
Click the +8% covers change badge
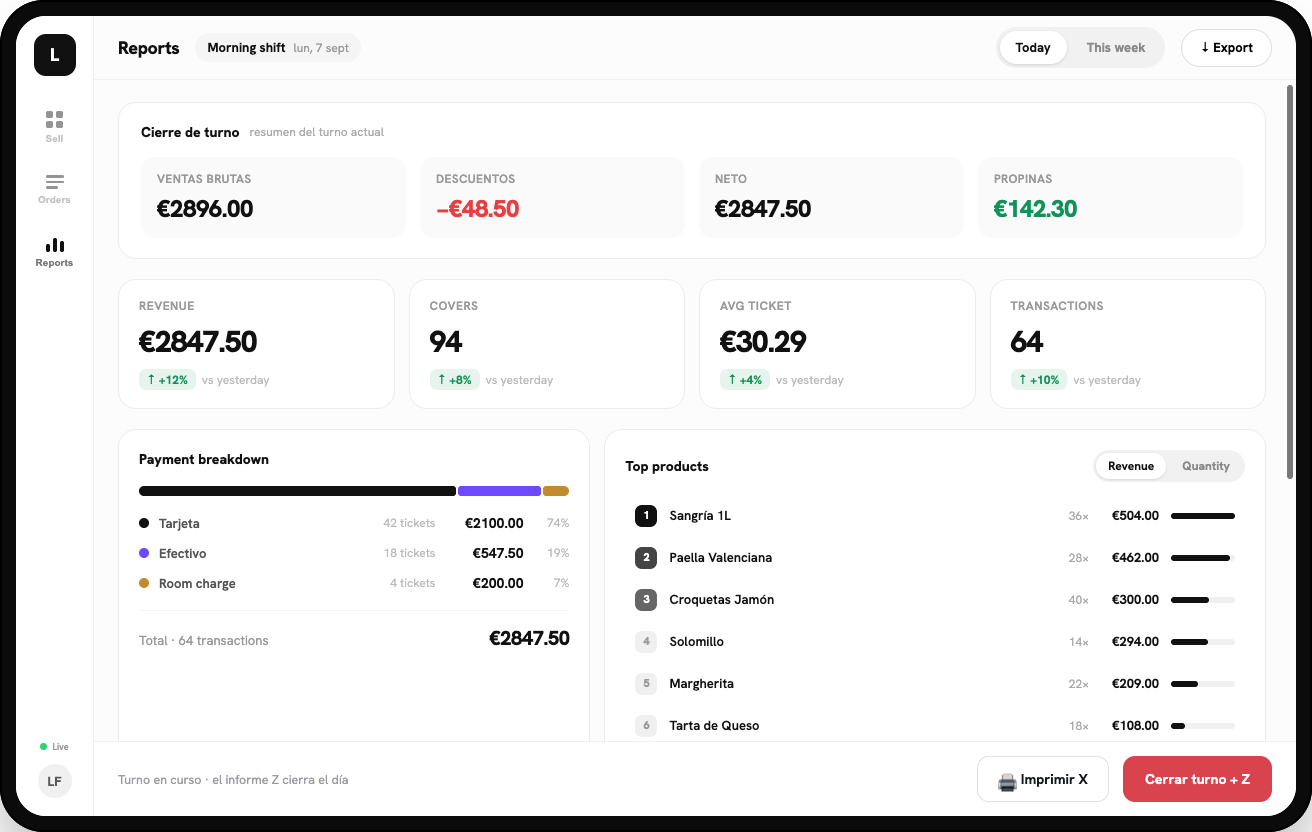tap(454, 380)
